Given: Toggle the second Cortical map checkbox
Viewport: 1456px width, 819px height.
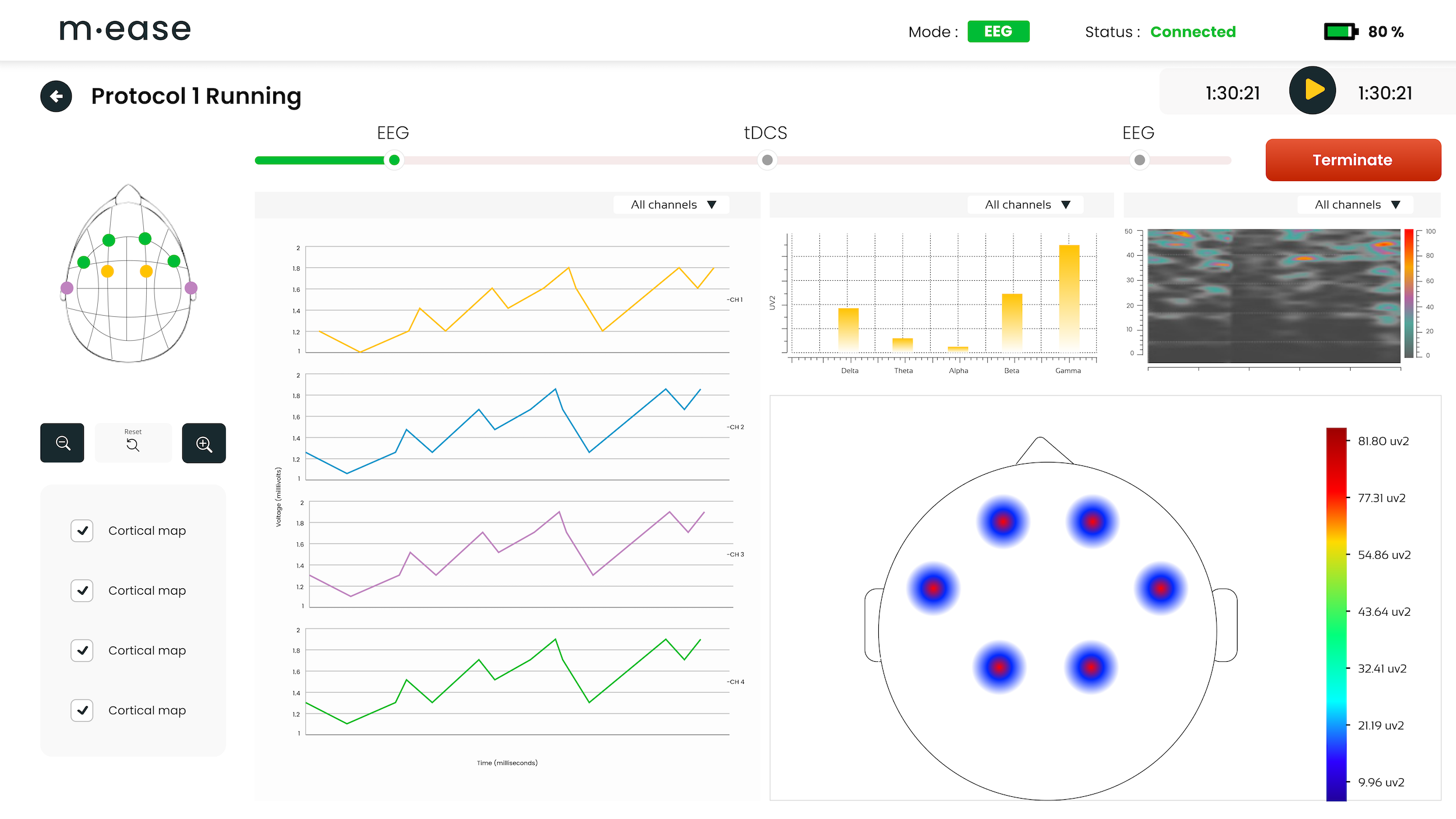Looking at the screenshot, I should 82,591.
